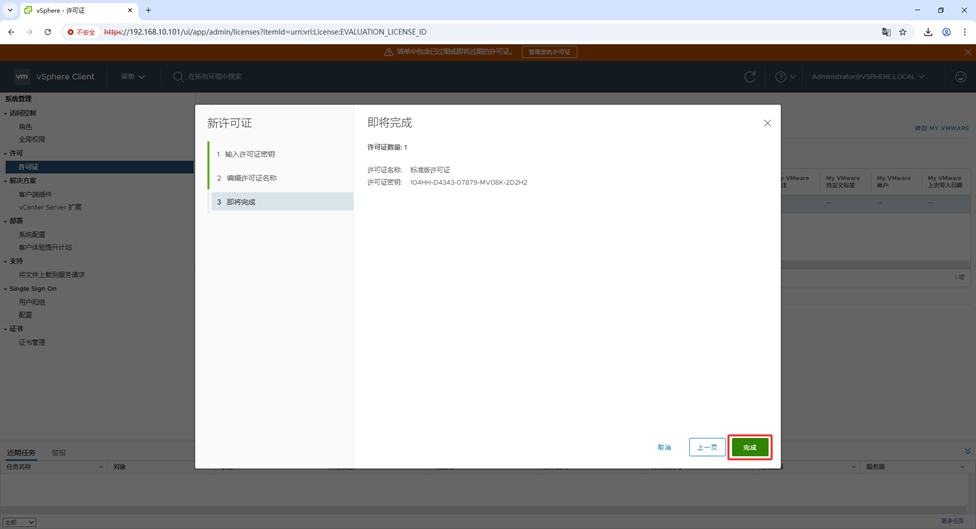Click the vSphere refresh icon in header

point(750,77)
